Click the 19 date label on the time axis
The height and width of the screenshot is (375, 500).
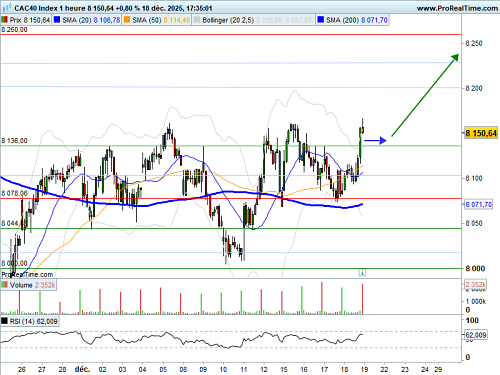(364, 369)
